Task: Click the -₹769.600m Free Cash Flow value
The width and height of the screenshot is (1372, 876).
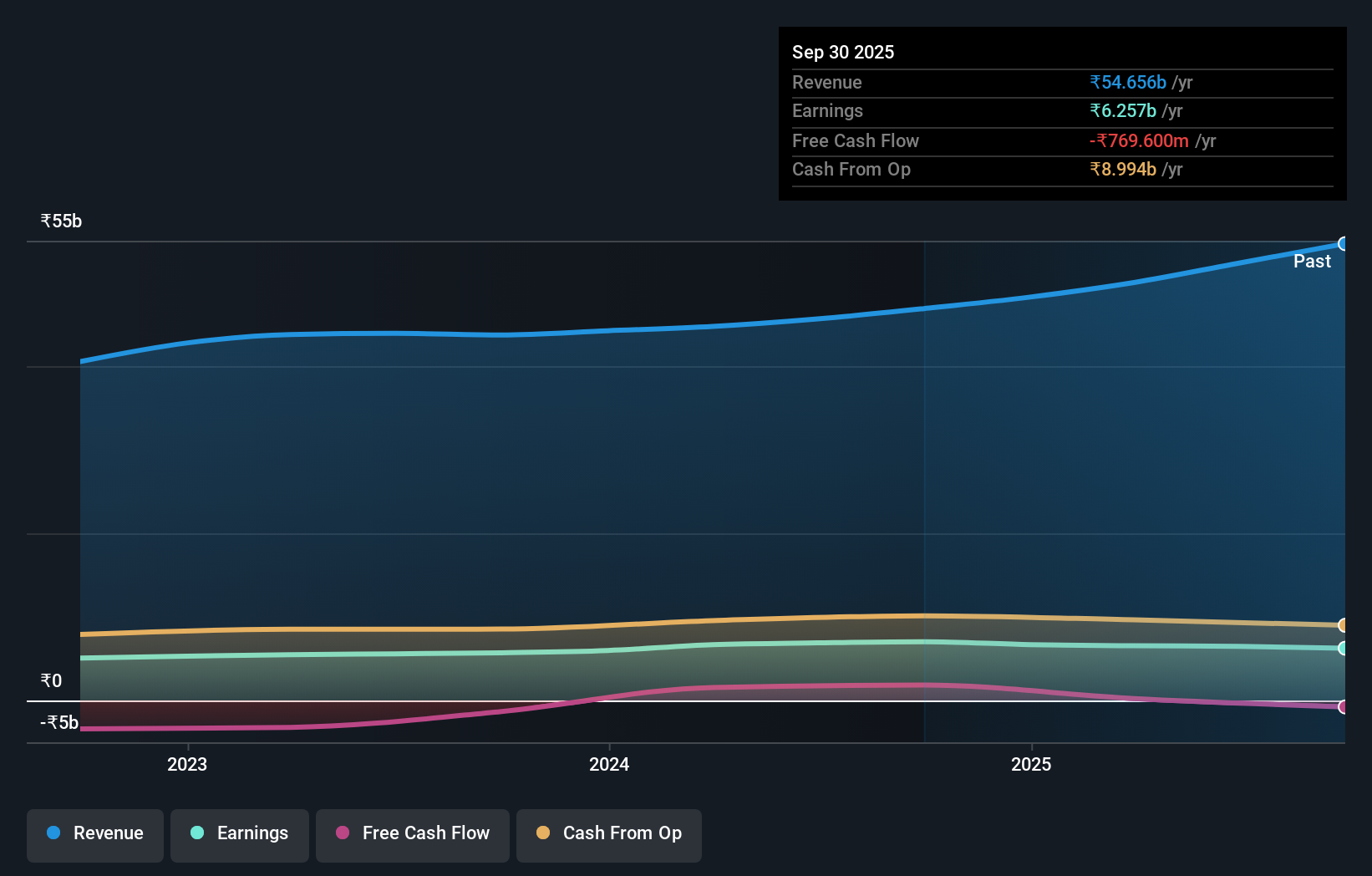Action: click(1140, 140)
